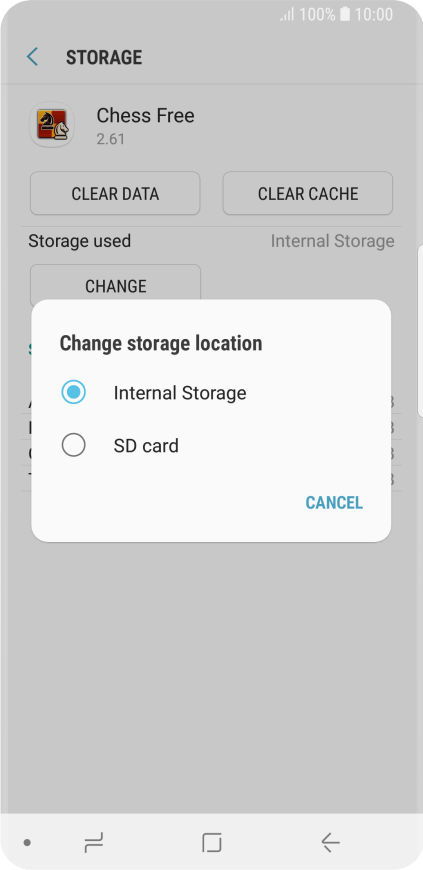Tap the signal strength status icon
423x870 pixels.
coord(287,14)
